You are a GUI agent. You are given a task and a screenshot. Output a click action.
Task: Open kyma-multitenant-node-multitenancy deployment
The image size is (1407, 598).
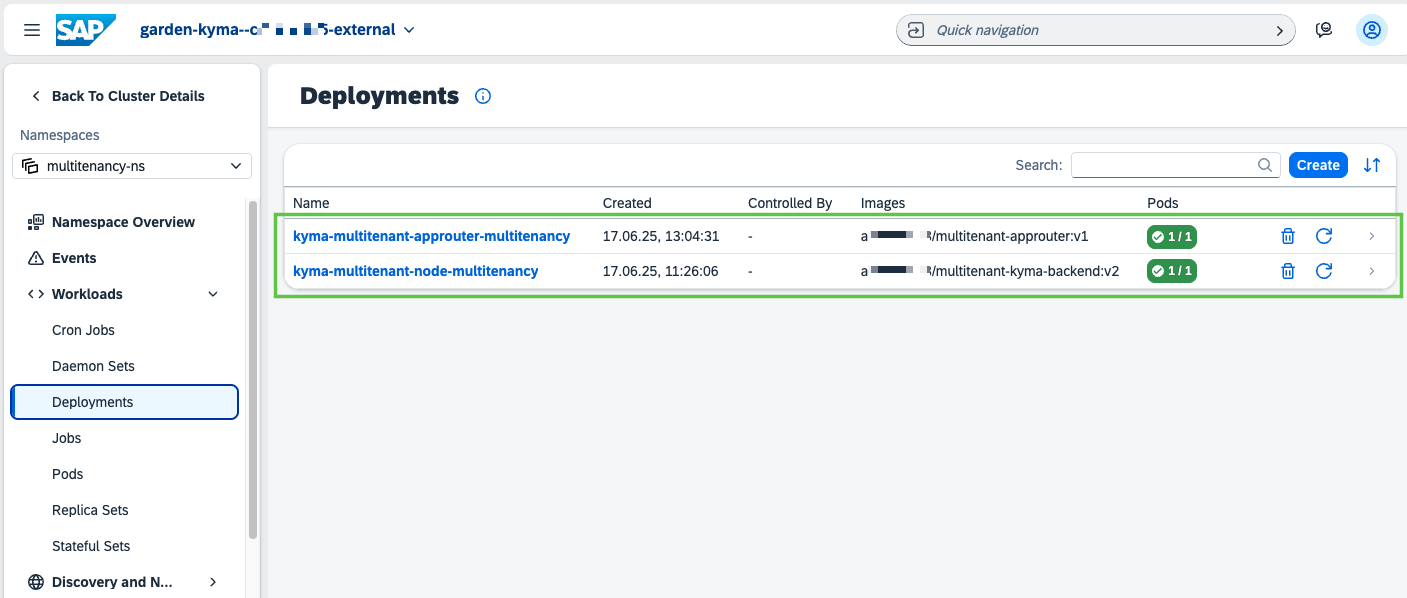(415, 271)
